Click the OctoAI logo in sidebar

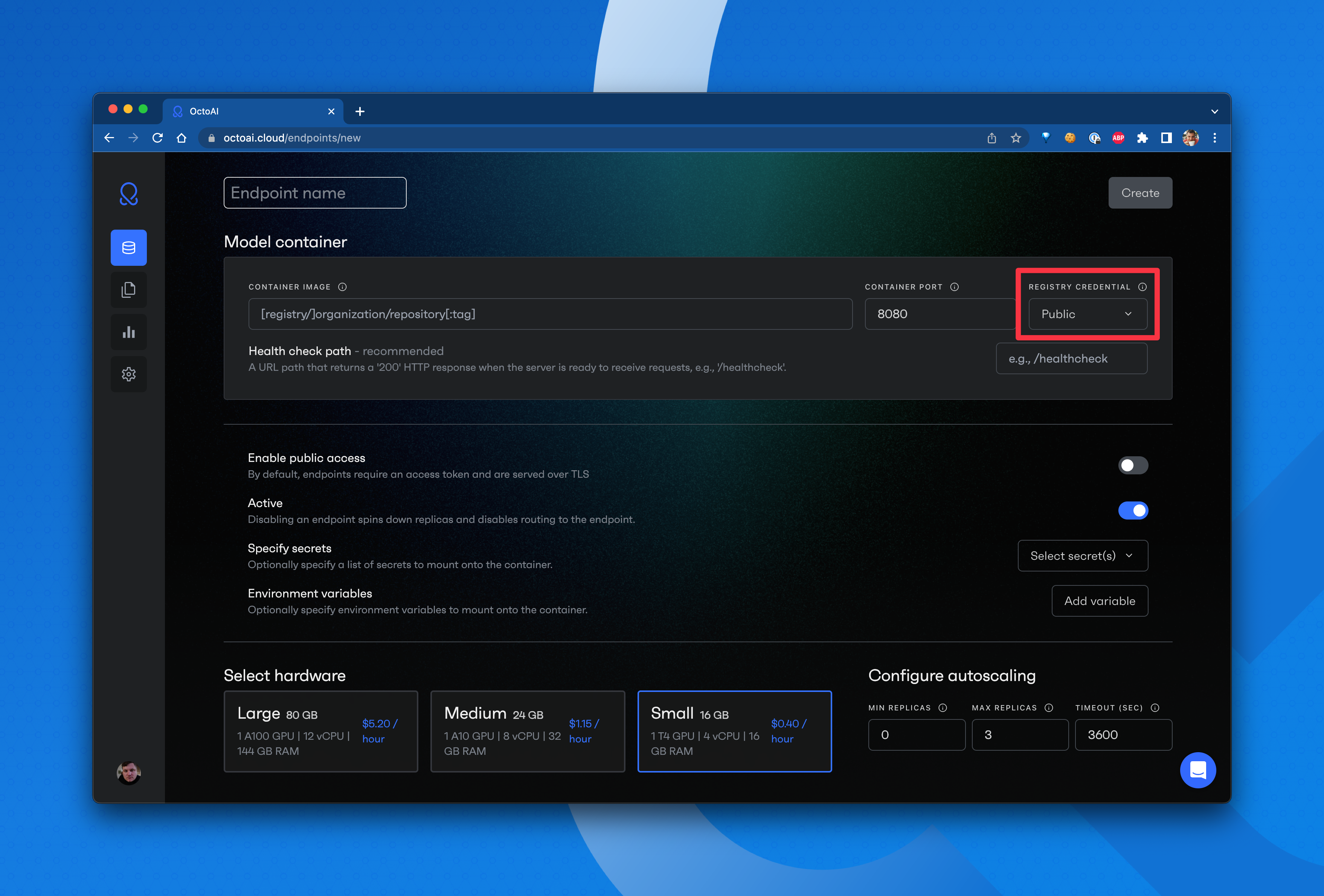point(128,194)
